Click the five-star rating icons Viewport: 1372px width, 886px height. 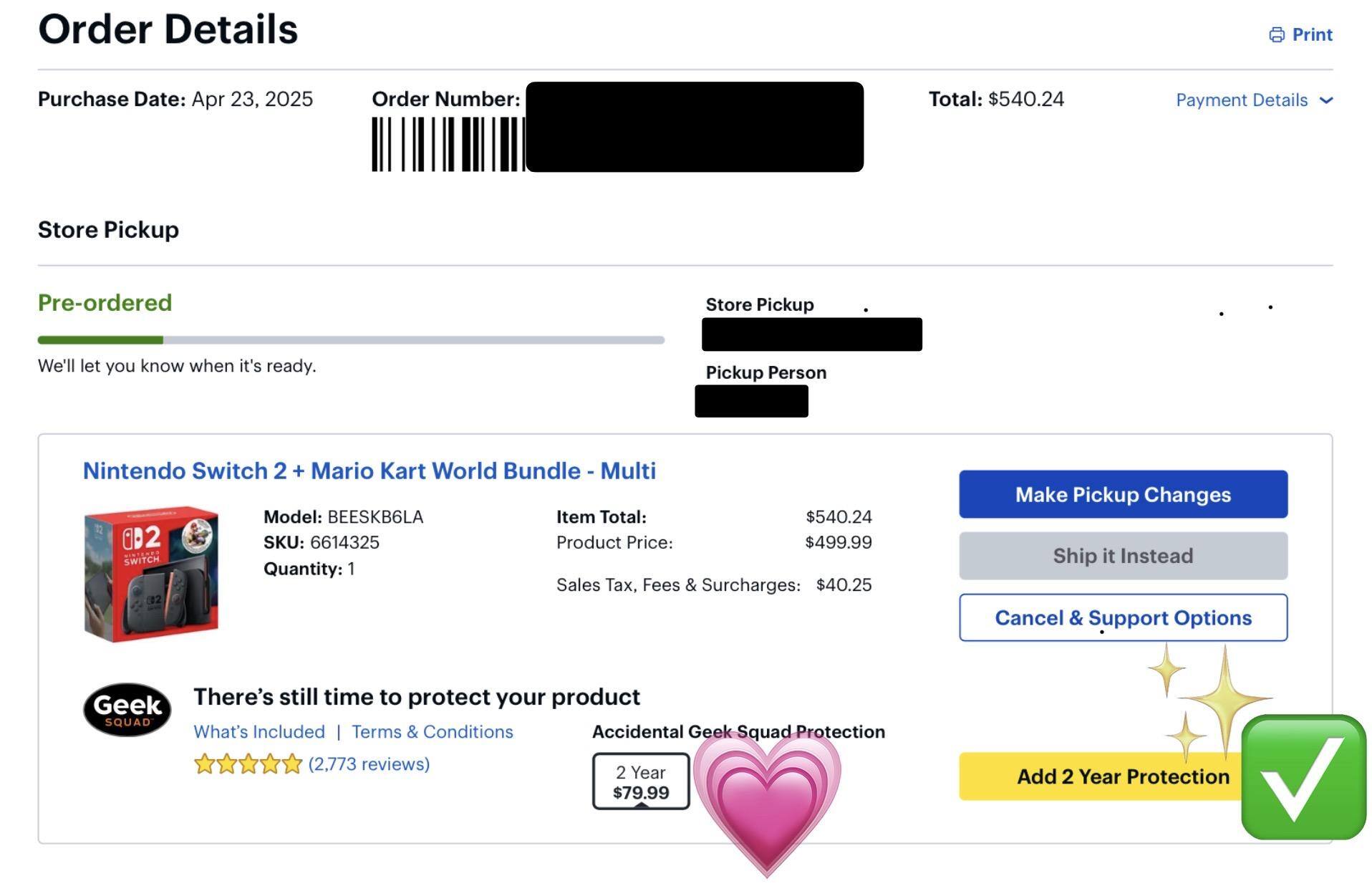coord(248,764)
